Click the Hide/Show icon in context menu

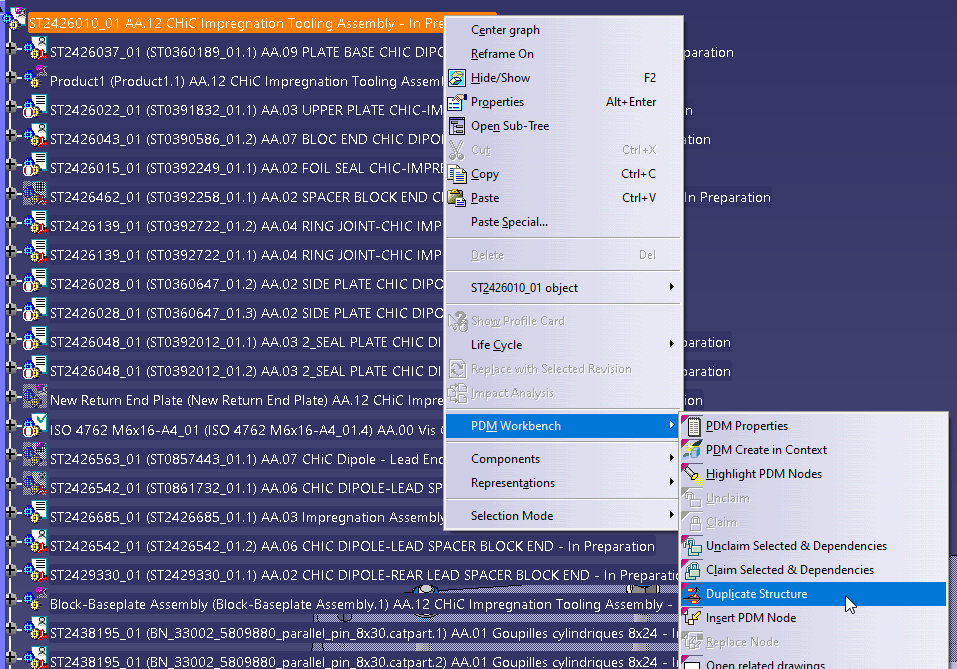click(x=457, y=78)
